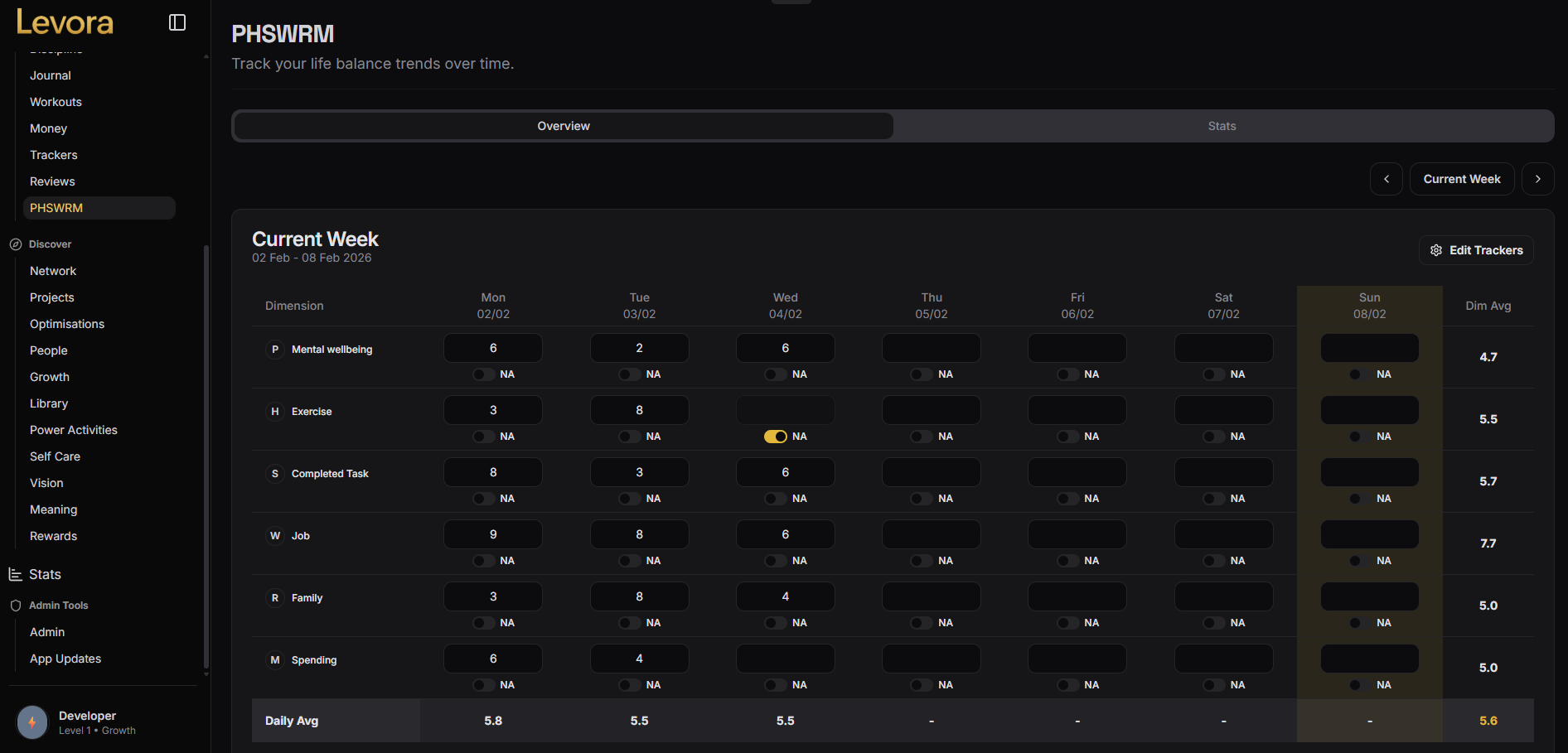Enable NA for Mental wellbeing on Monday
Screen dimensions: 1568x753
click(x=482, y=374)
